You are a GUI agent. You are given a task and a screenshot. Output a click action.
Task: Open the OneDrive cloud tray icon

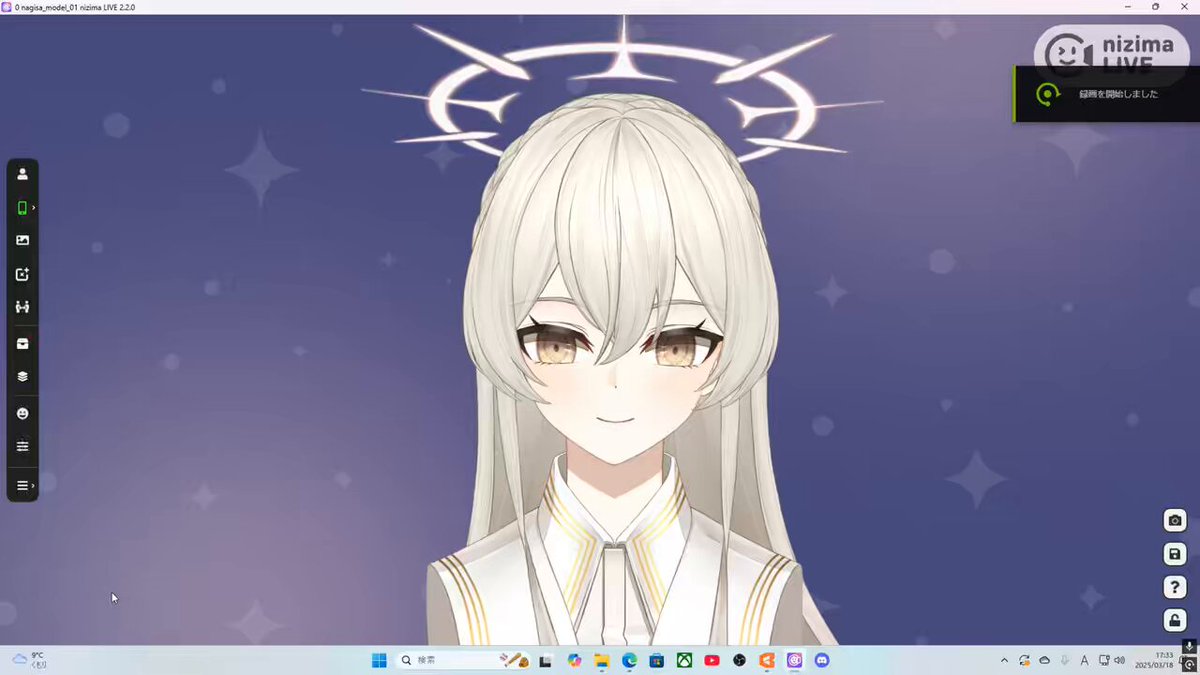point(1044,660)
